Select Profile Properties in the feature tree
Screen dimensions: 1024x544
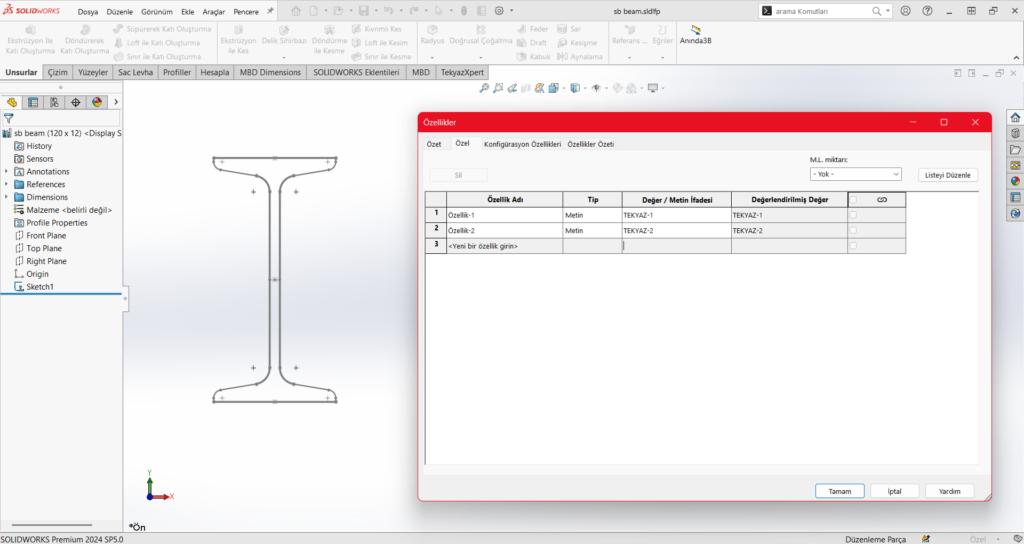coord(57,223)
